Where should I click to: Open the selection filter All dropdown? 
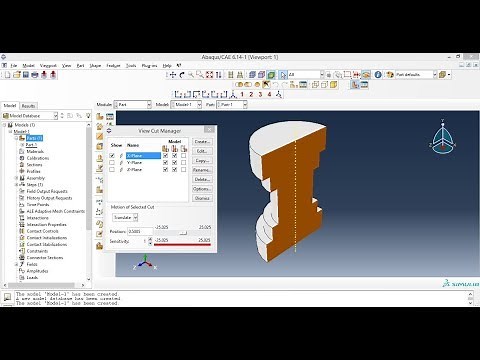[306, 75]
